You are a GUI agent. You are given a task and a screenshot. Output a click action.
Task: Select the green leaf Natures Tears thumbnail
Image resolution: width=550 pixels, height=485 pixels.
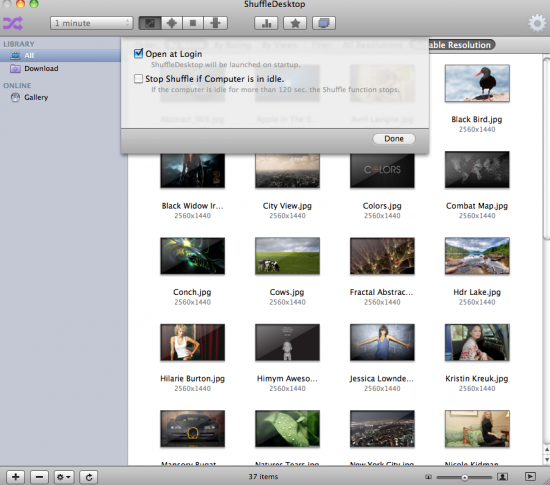tap(287, 429)
